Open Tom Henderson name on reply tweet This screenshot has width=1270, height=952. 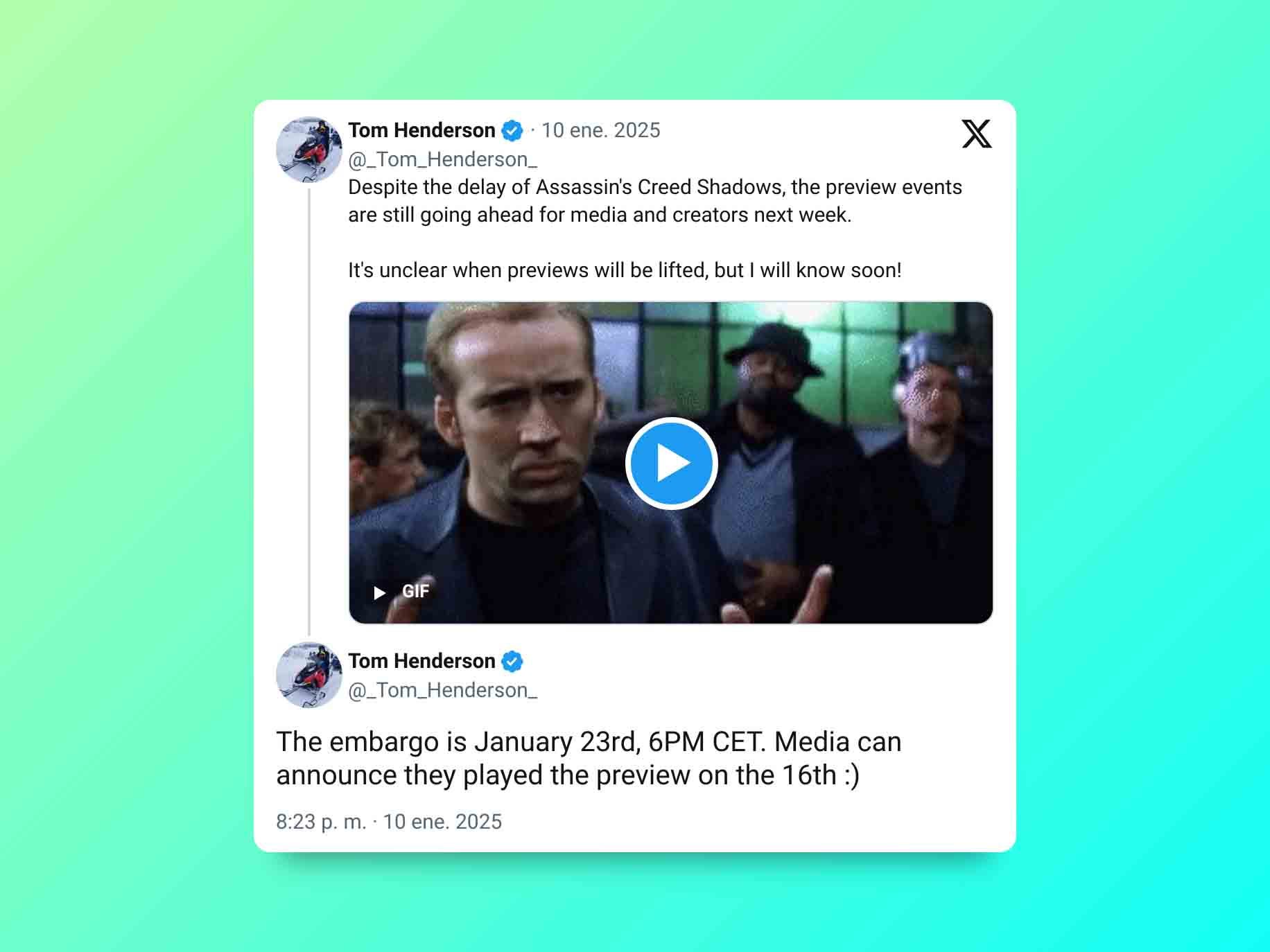pos(421,661)
